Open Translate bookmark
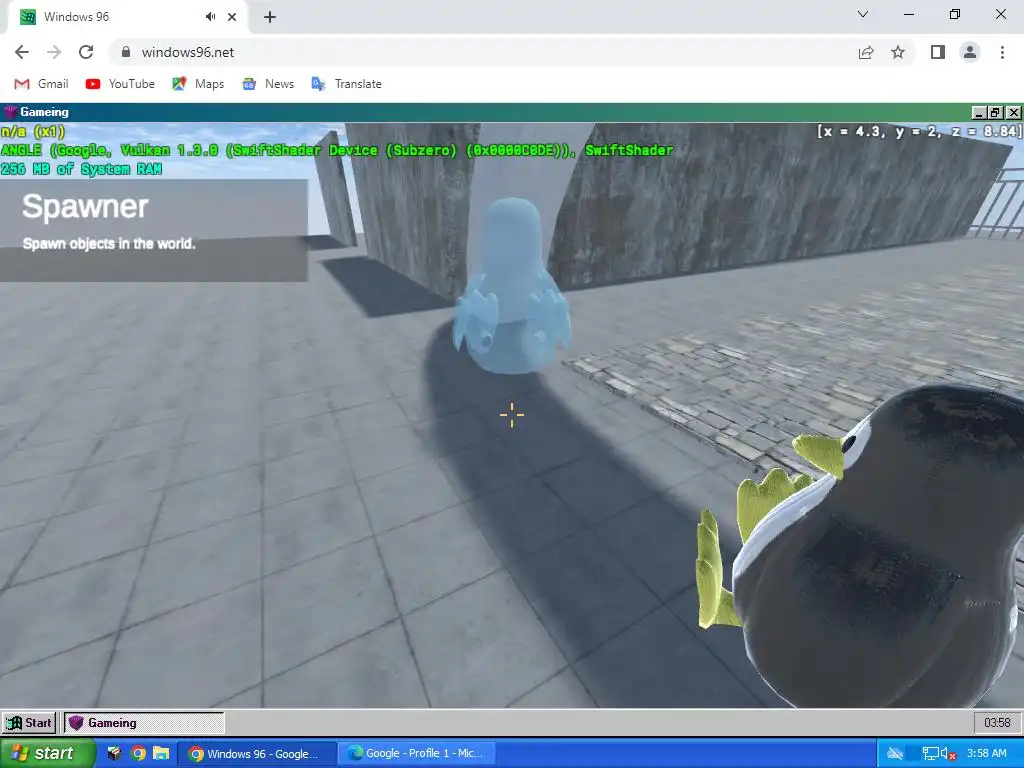 point(347,84)
